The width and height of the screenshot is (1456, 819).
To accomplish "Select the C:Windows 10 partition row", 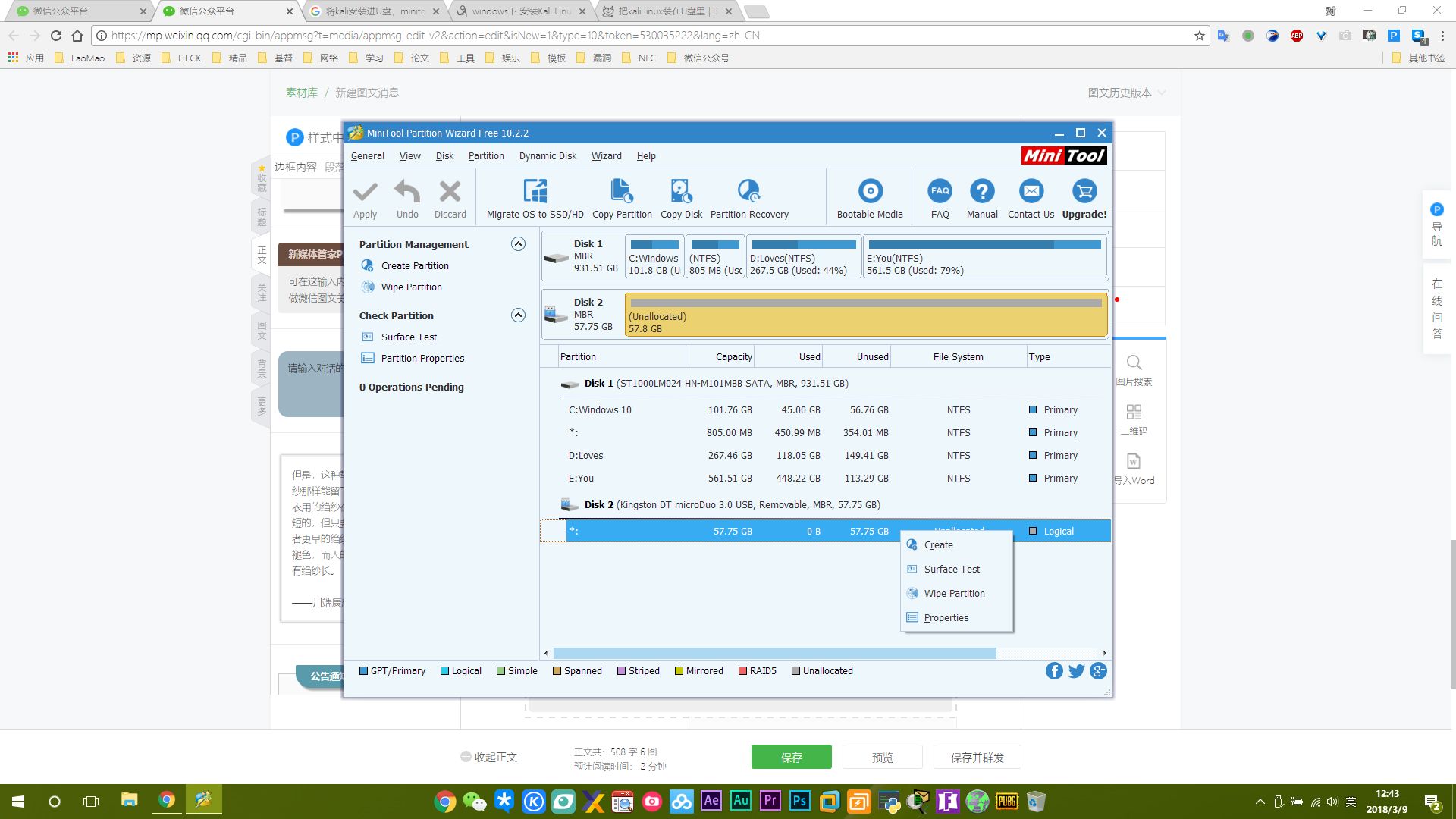I will 827,410.
